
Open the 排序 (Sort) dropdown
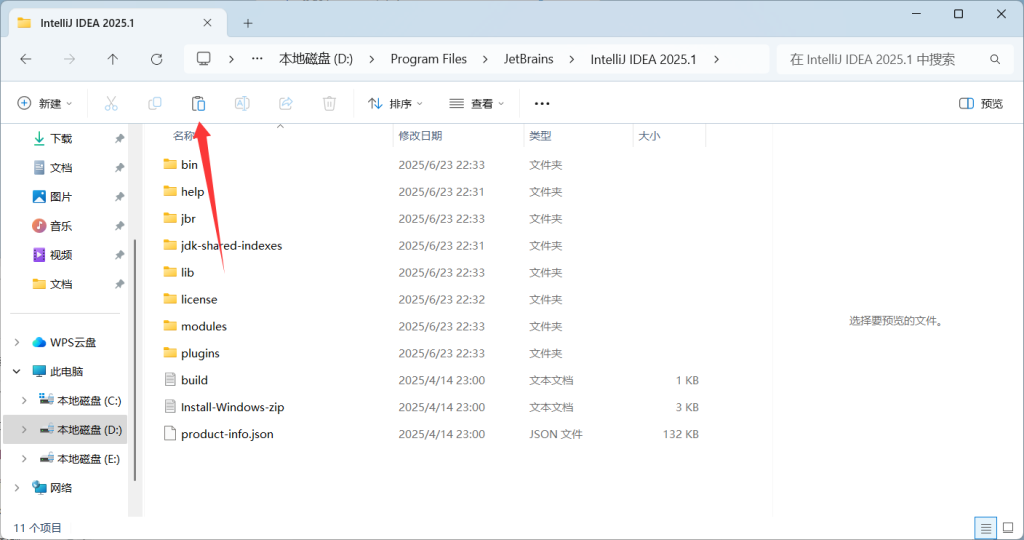tap(395, 103)
